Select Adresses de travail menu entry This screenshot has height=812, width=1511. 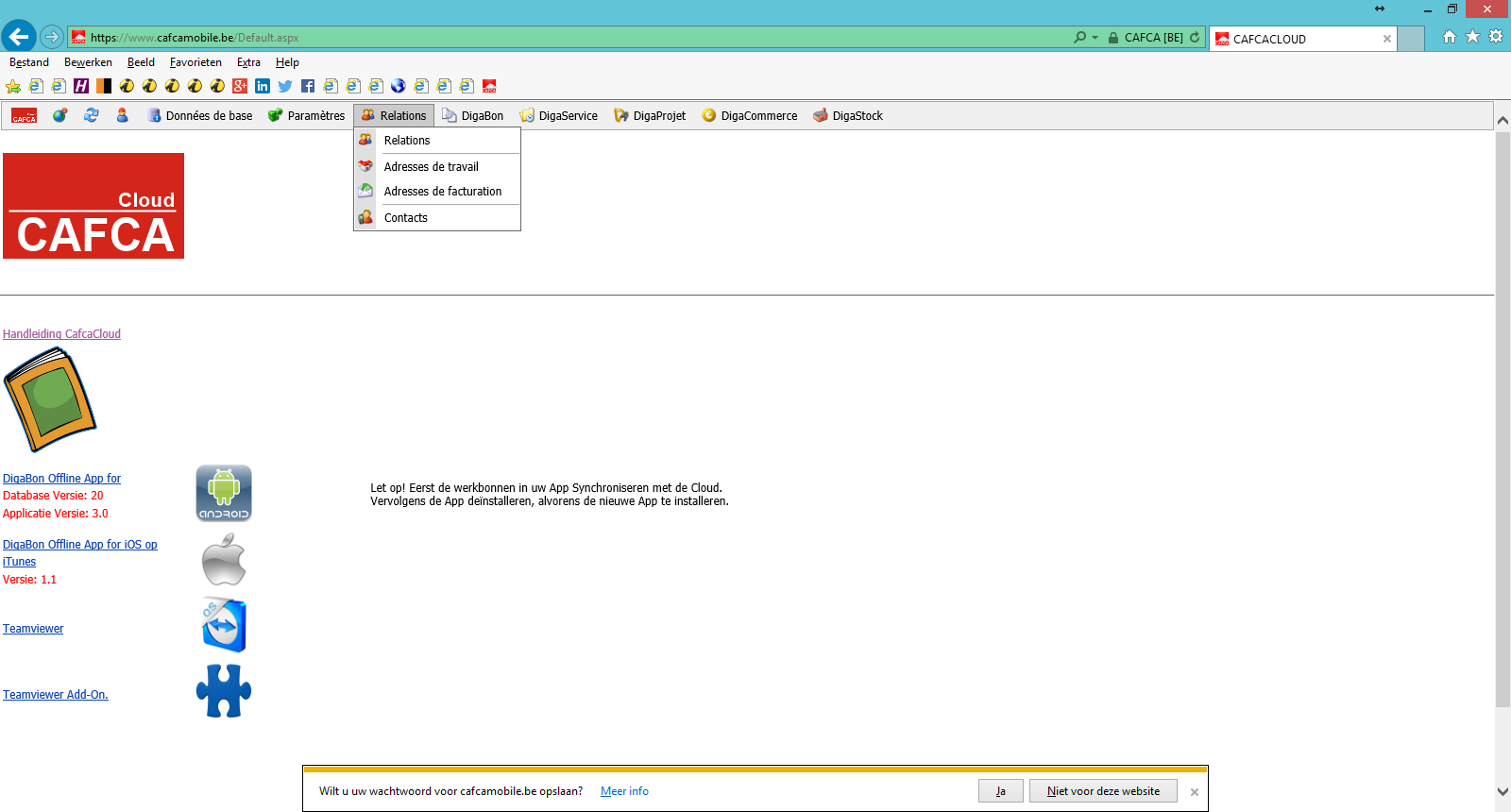437,166
